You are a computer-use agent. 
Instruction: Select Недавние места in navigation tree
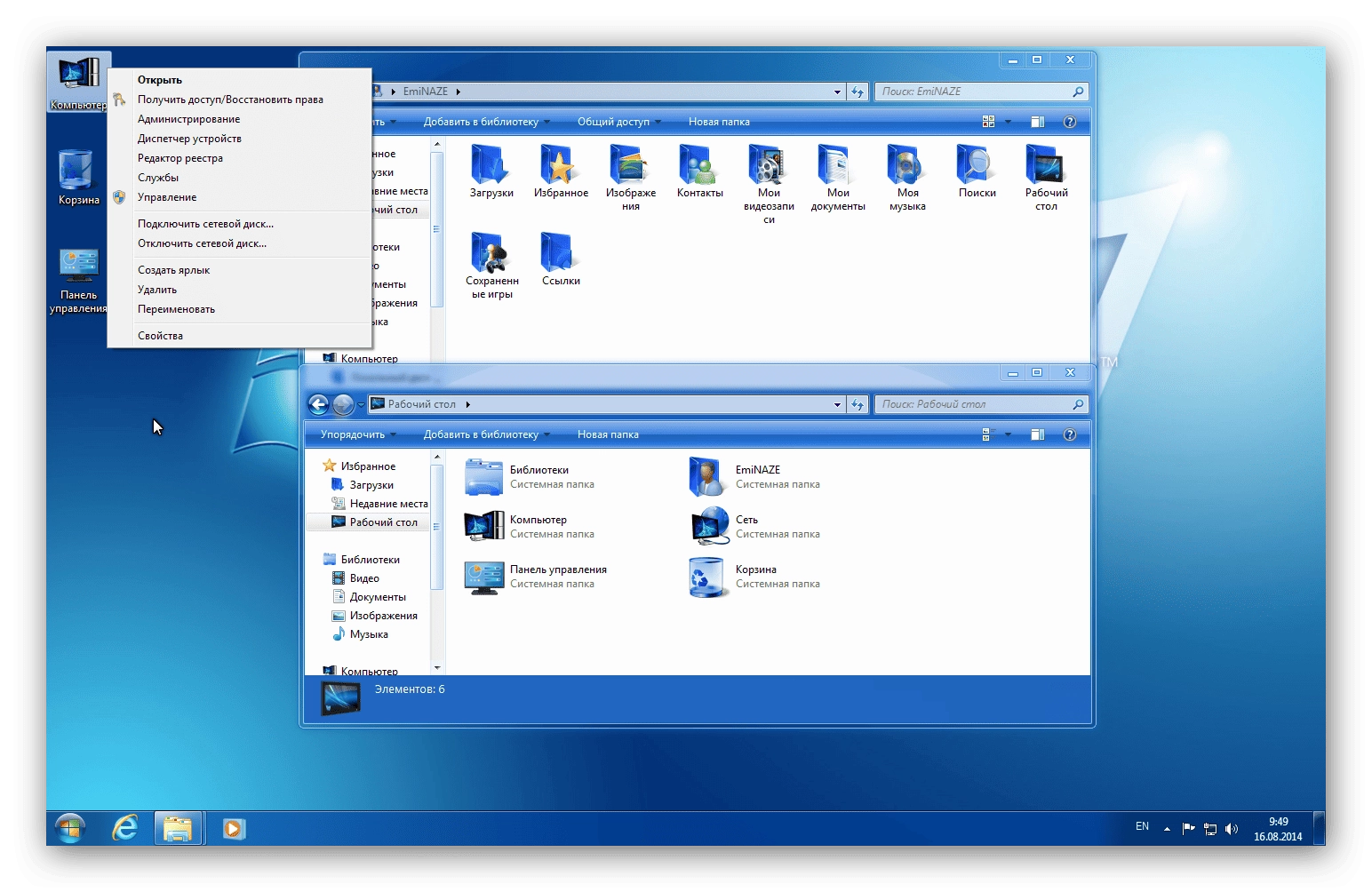tap(379, 504)
